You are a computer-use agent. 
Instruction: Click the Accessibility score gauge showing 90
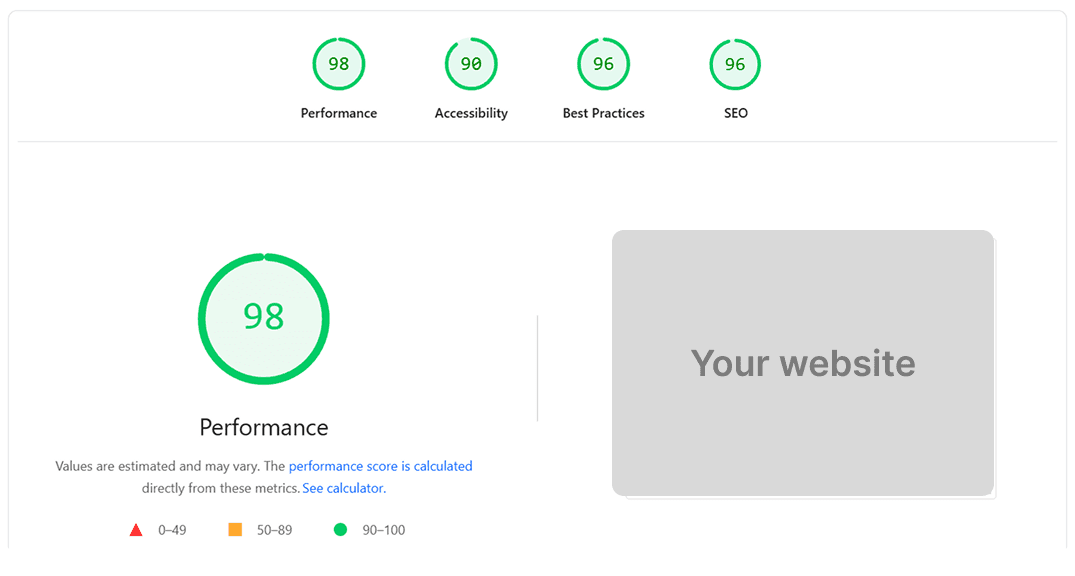(x=471, y=64)
